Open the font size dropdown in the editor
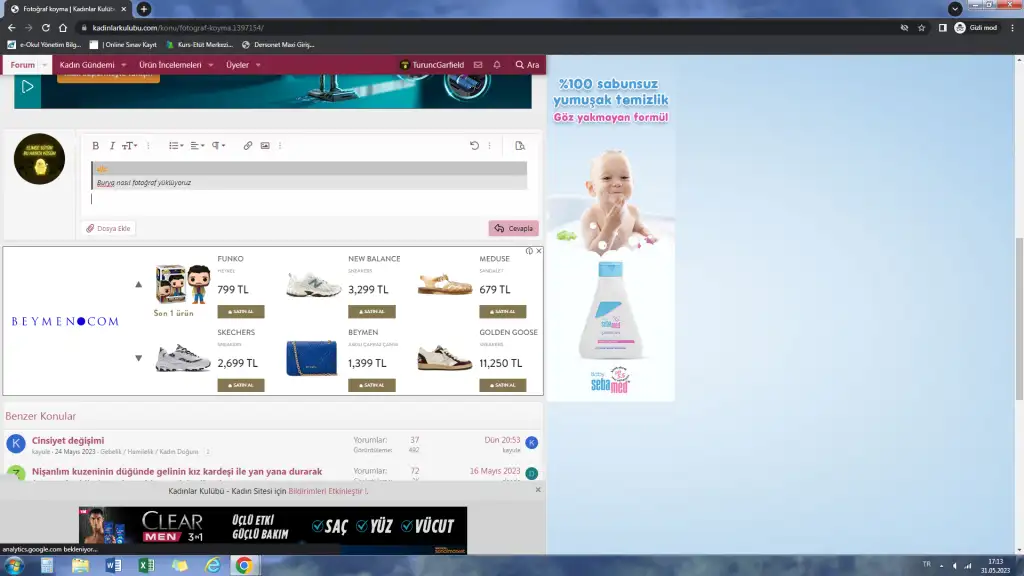 (129, 146)
